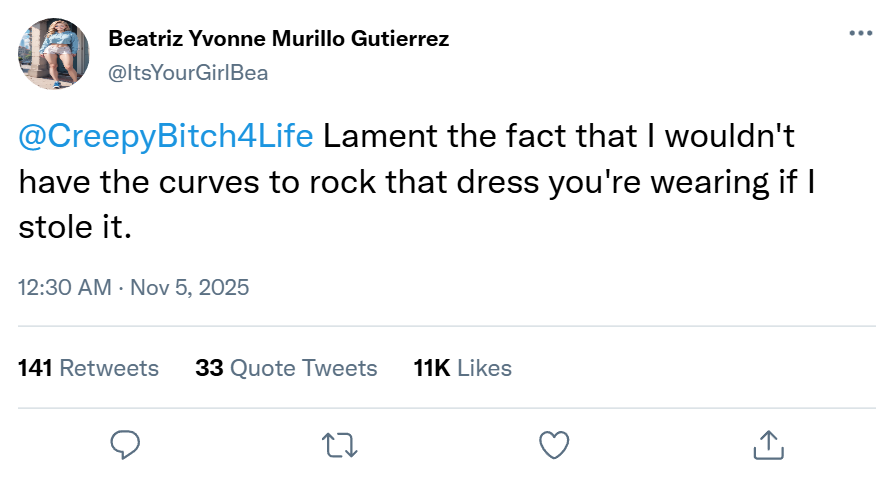
Task: Show the 11K Likes list
Action: tap(462, 368)
